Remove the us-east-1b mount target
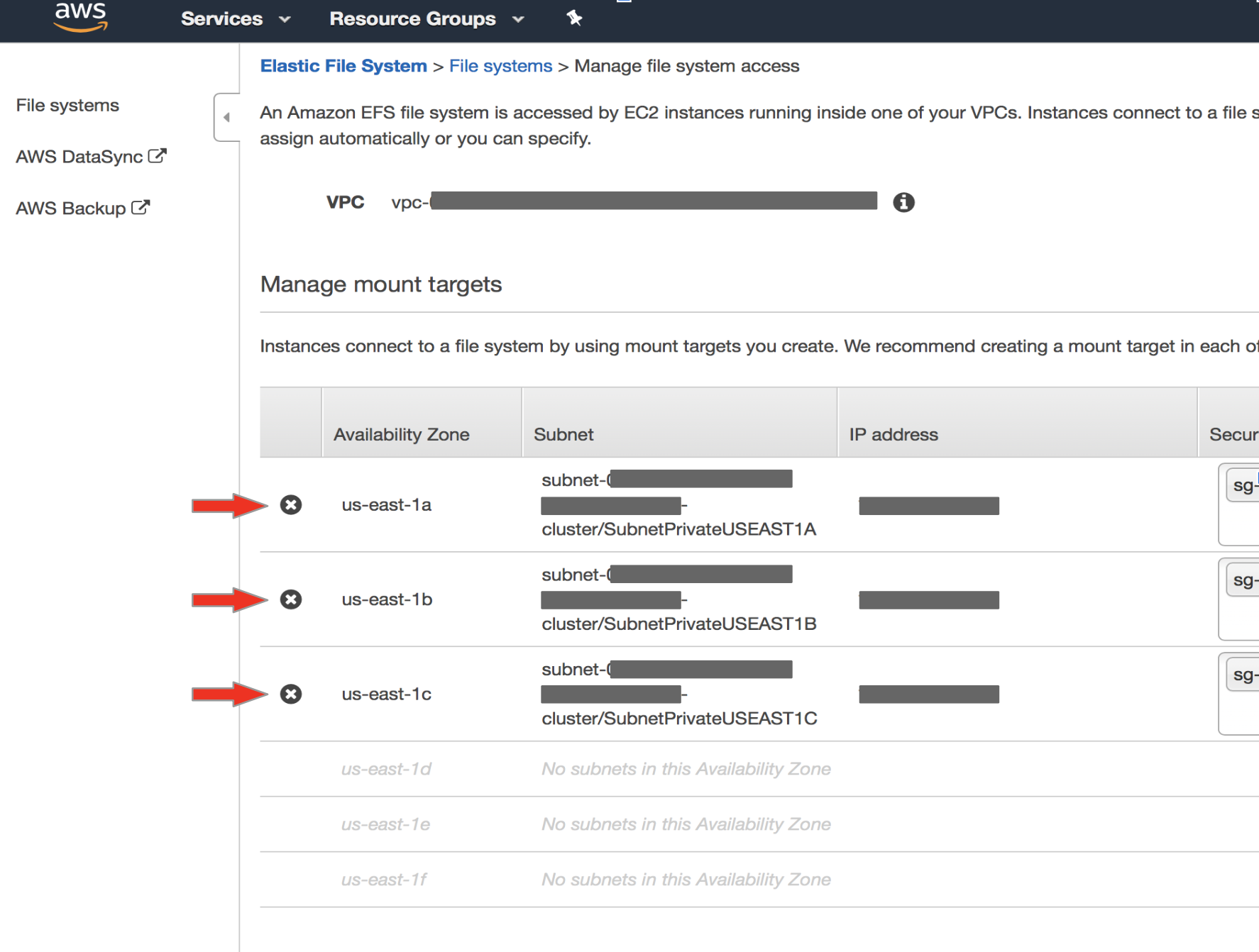Image resolution: width=1259 pixels, height=952 pixels. [x=290, y=599]
